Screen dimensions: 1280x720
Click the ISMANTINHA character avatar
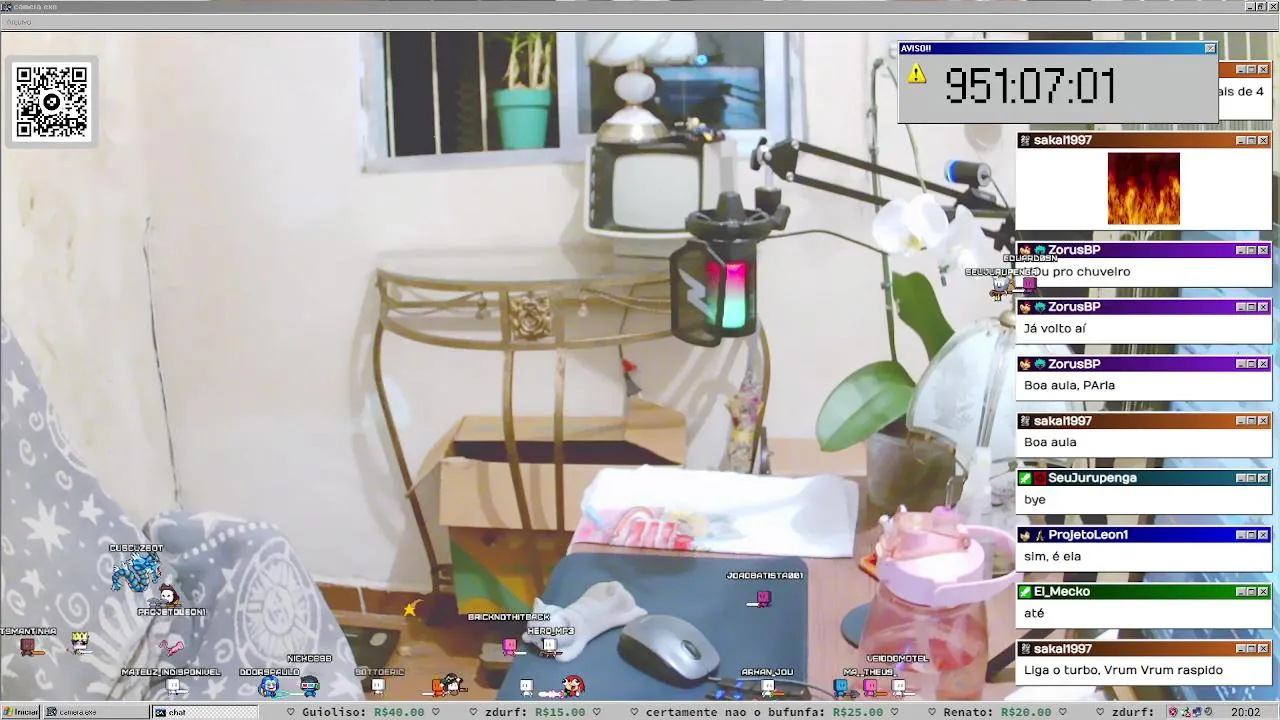pyautogui.click(x=28, y=647)
